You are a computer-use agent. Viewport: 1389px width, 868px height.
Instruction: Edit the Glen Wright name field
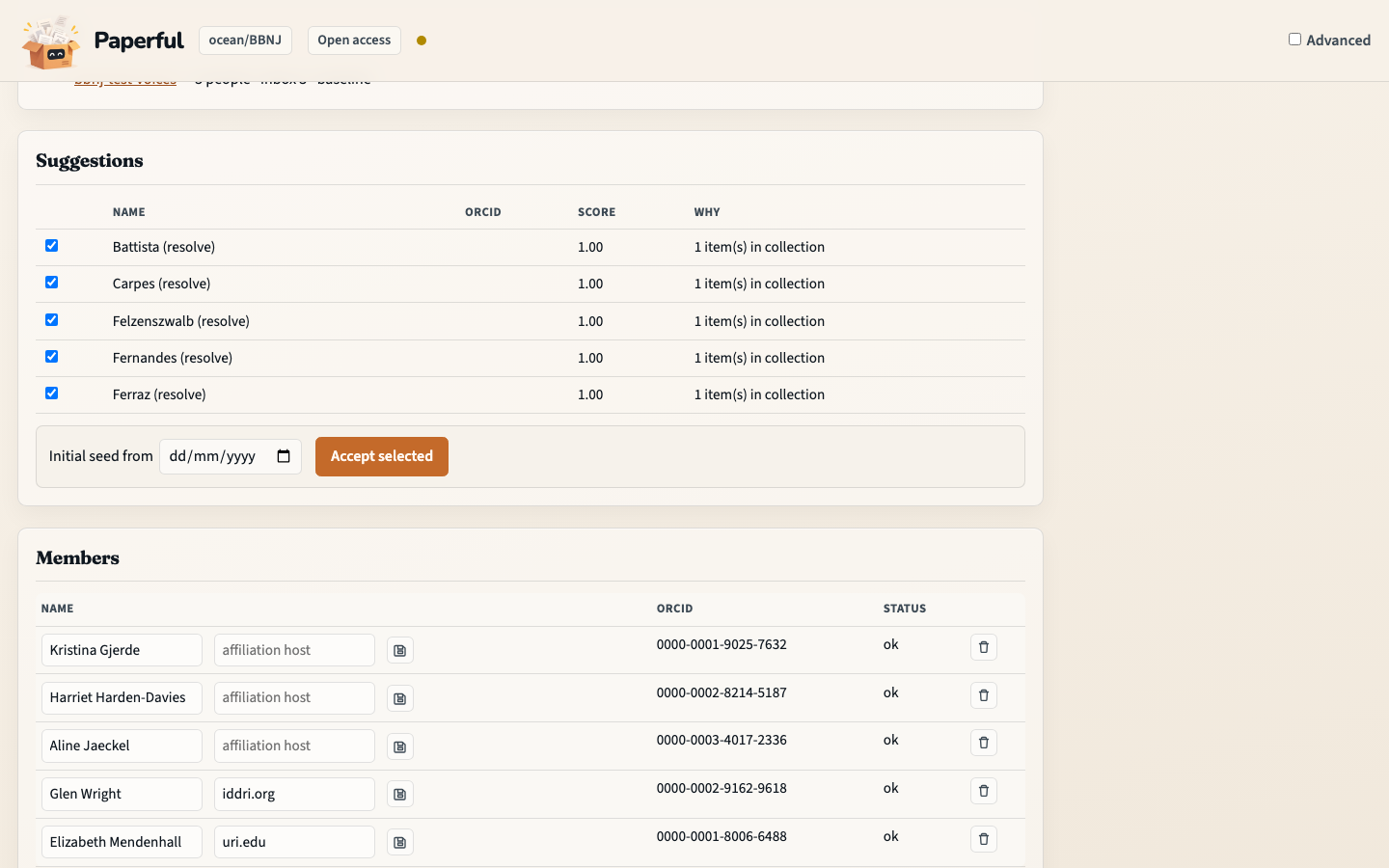122,794
